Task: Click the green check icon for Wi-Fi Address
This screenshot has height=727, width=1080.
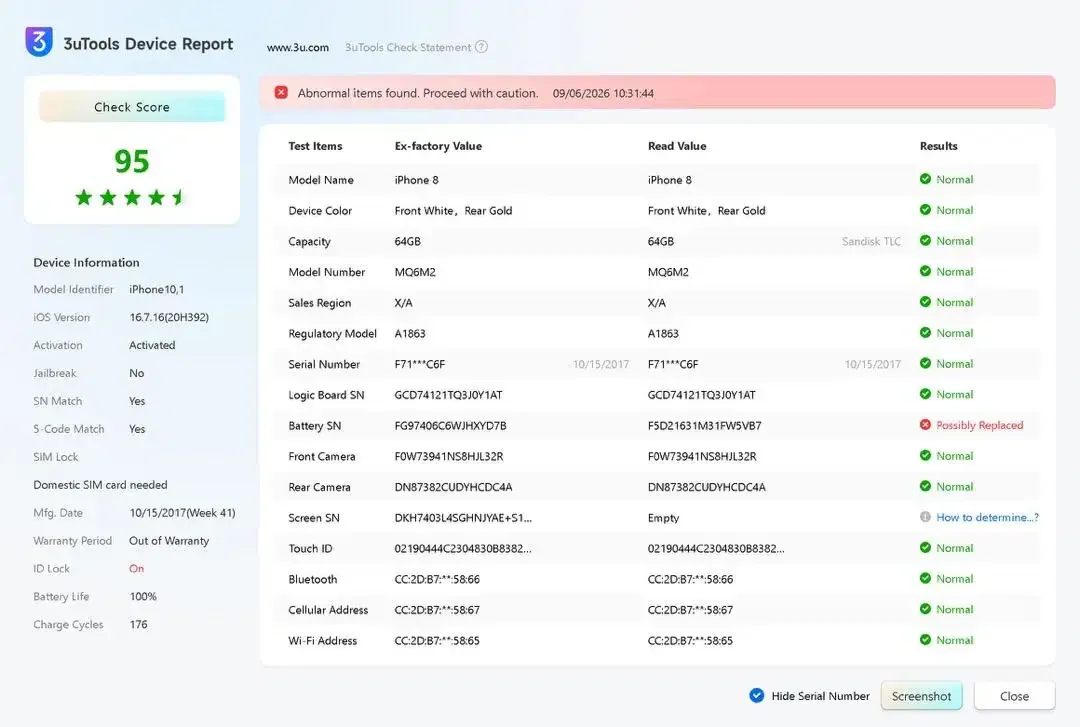Action: pyautogui.click(x=925, y=639)
